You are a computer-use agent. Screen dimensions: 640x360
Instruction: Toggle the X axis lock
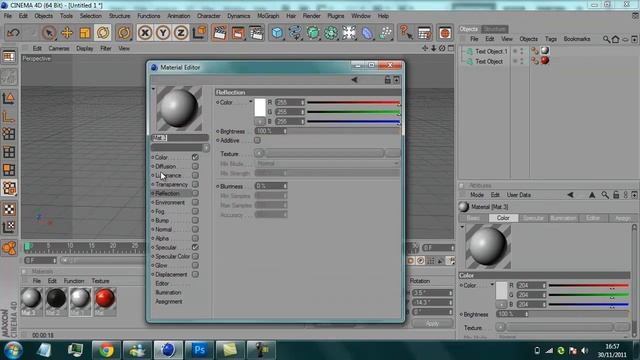pos(145,33)
